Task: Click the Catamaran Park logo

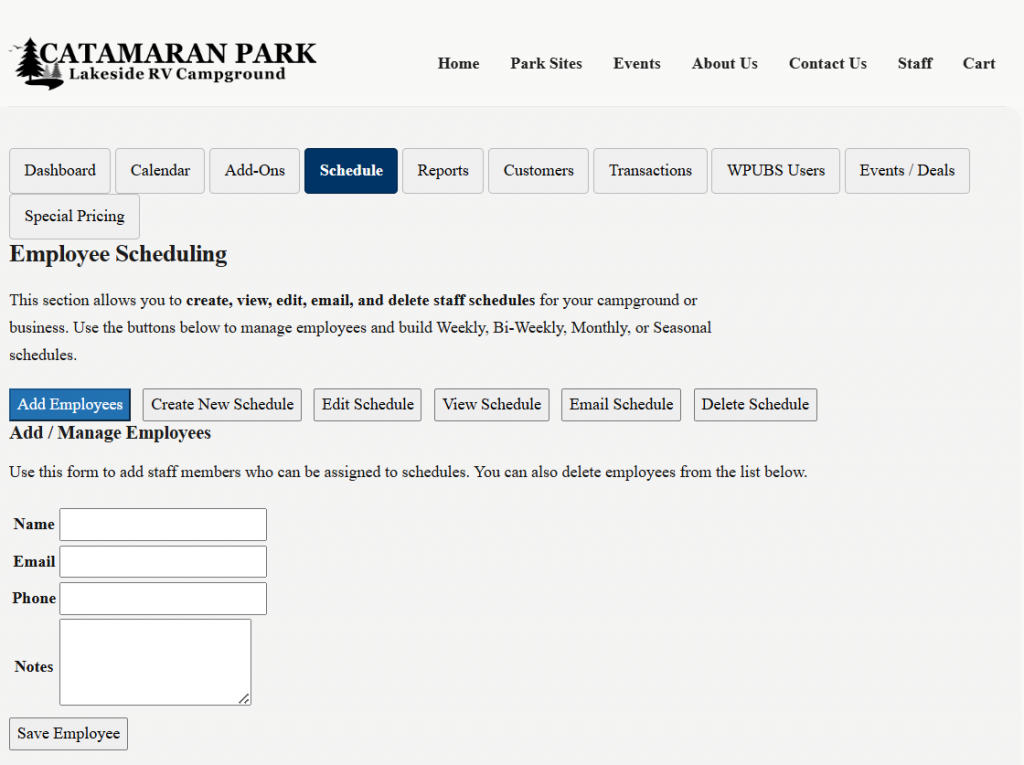Action: tap(163, 63)
